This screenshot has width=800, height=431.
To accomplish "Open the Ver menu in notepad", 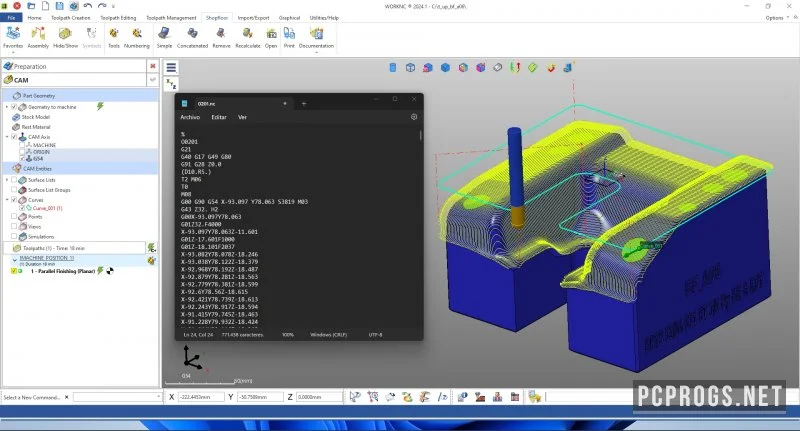I will (x=242, y=117).
